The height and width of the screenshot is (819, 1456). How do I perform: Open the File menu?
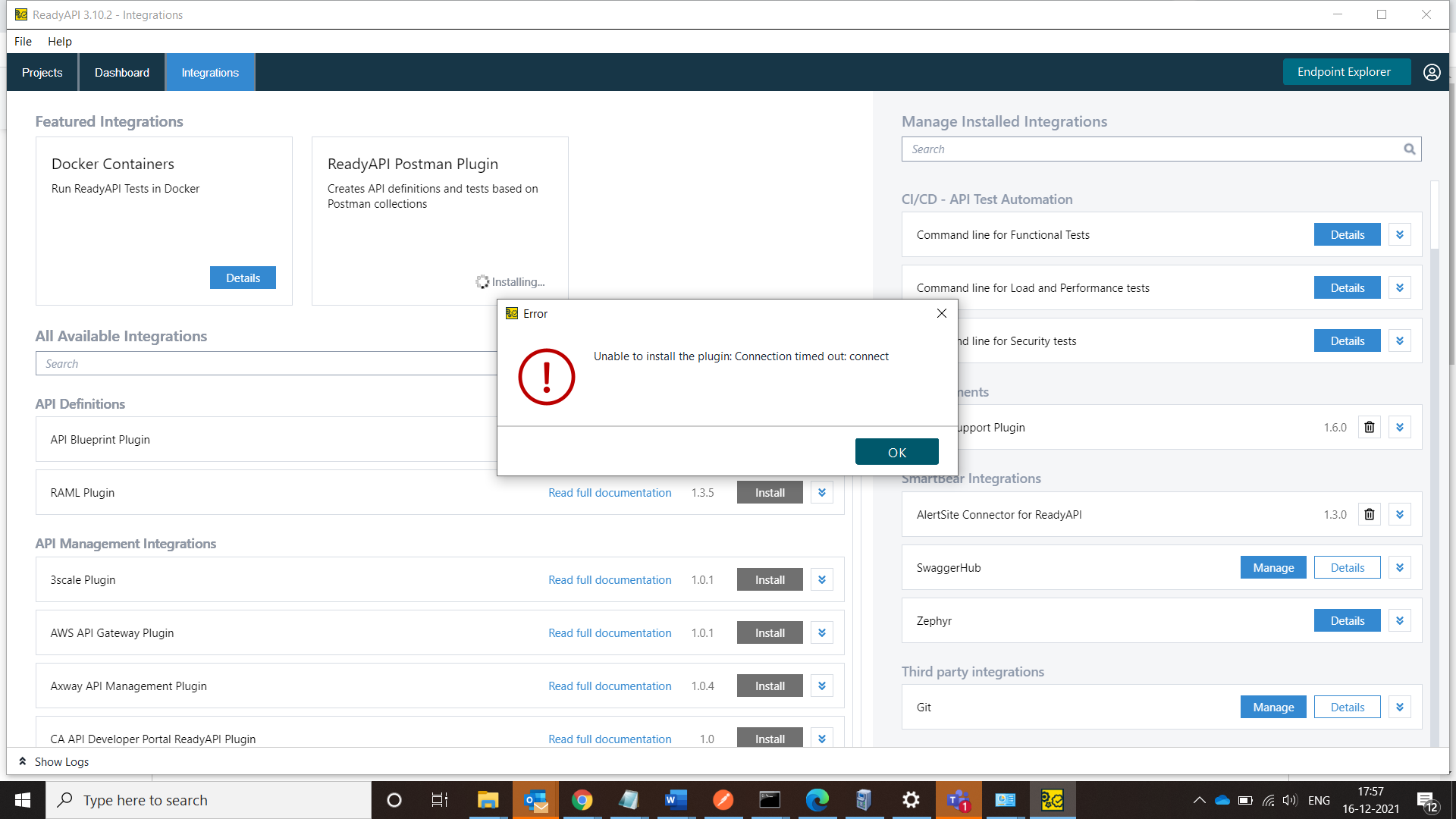(x=23, y=41)
